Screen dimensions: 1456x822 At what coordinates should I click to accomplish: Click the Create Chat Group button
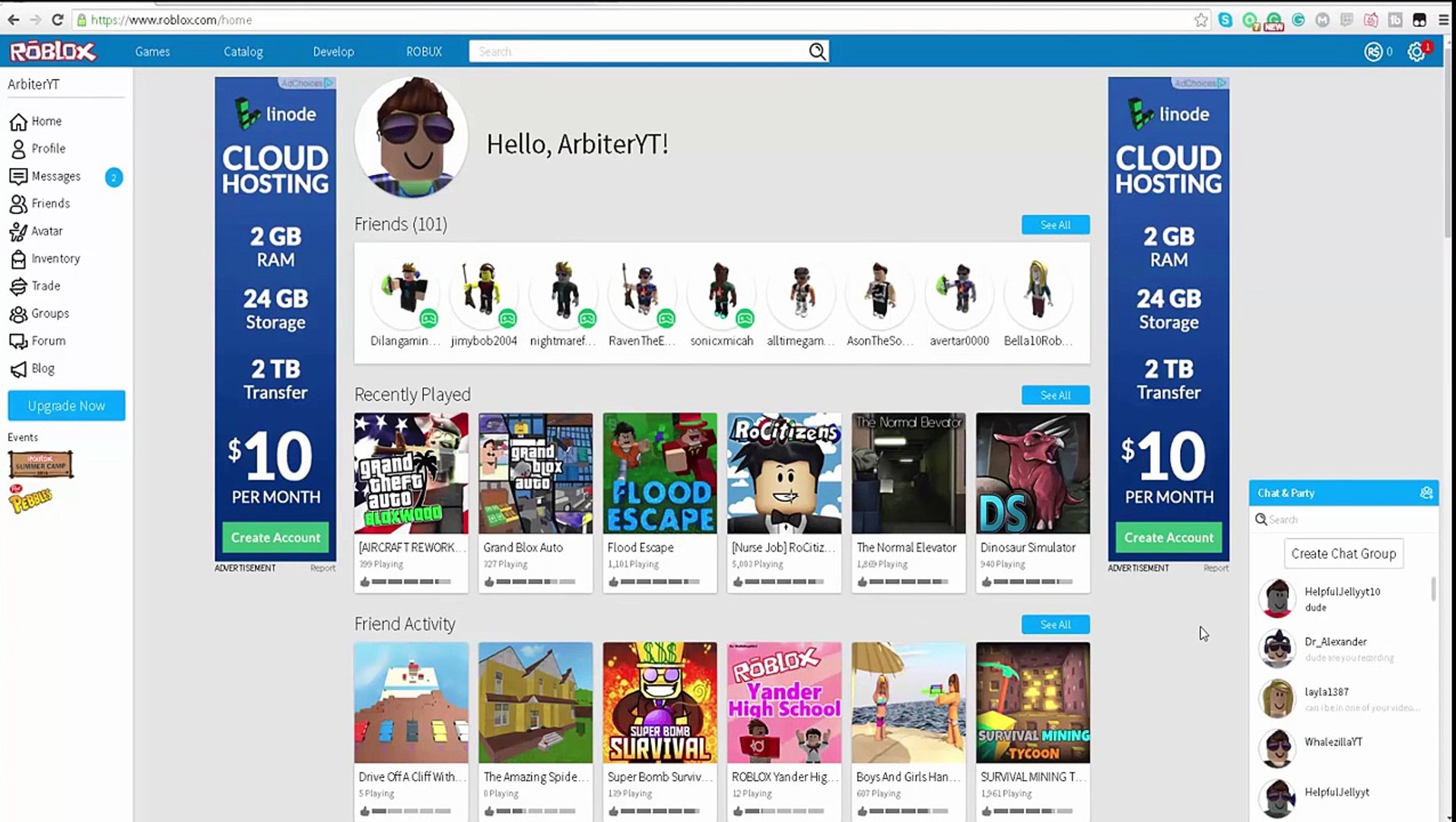click(1343, 553)
